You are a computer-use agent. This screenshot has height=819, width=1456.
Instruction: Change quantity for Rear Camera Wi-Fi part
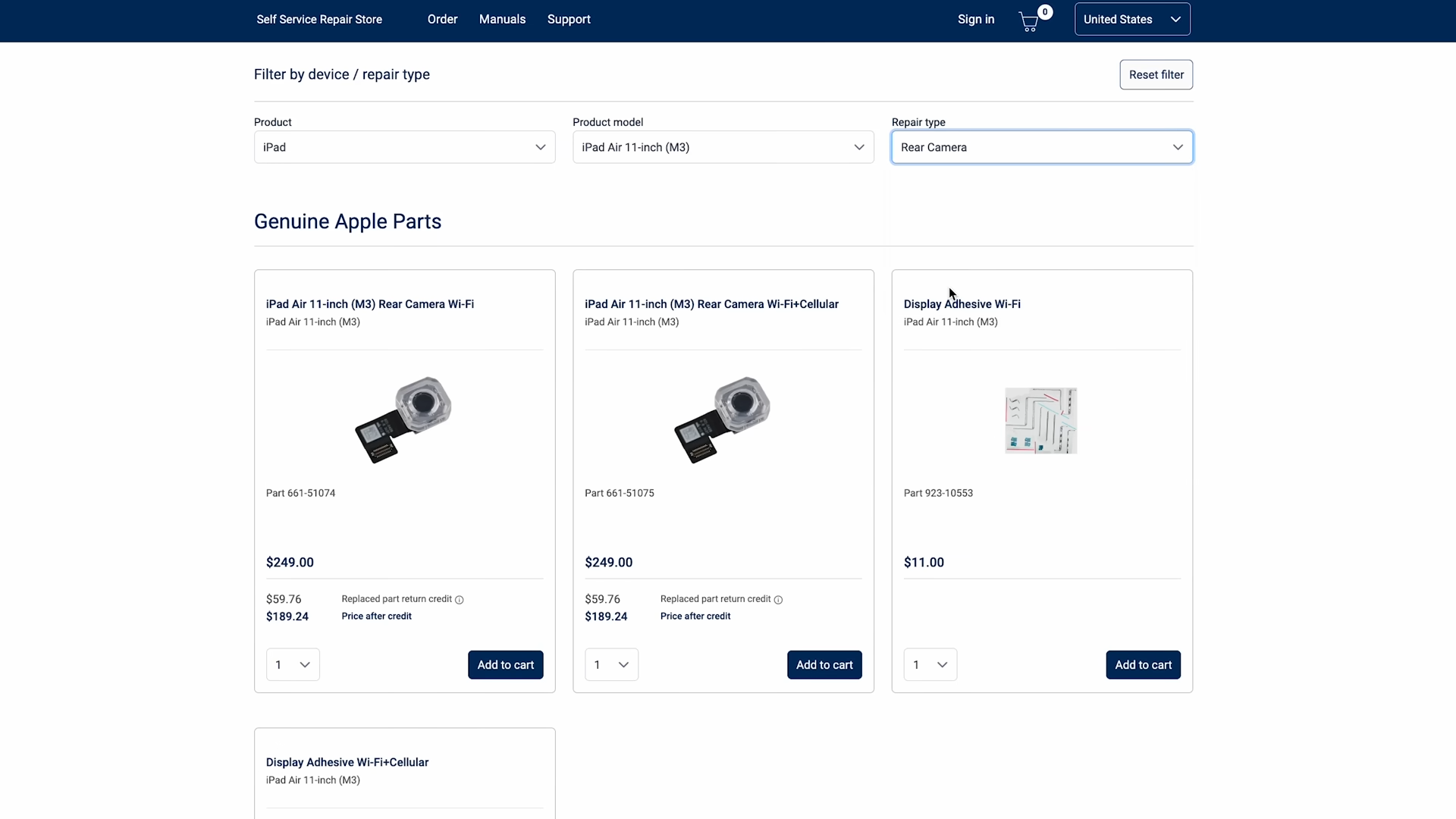point(293,665)
